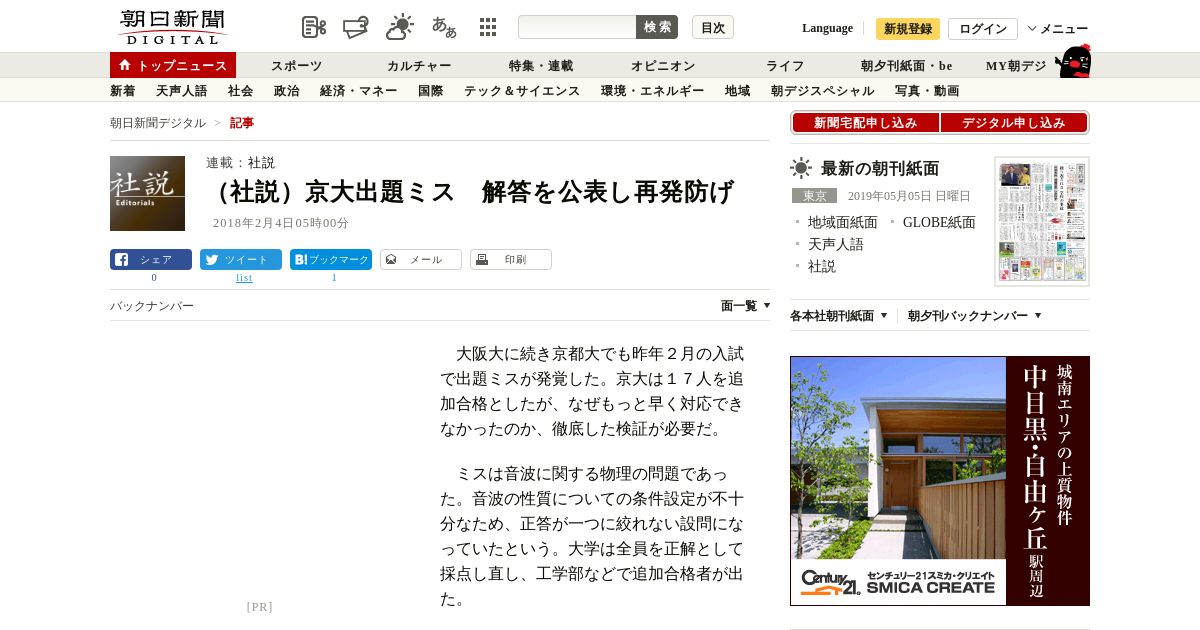Click the font size あぁ icon
Viewport: 1200px width, 630px height.
tap(444, 27)
